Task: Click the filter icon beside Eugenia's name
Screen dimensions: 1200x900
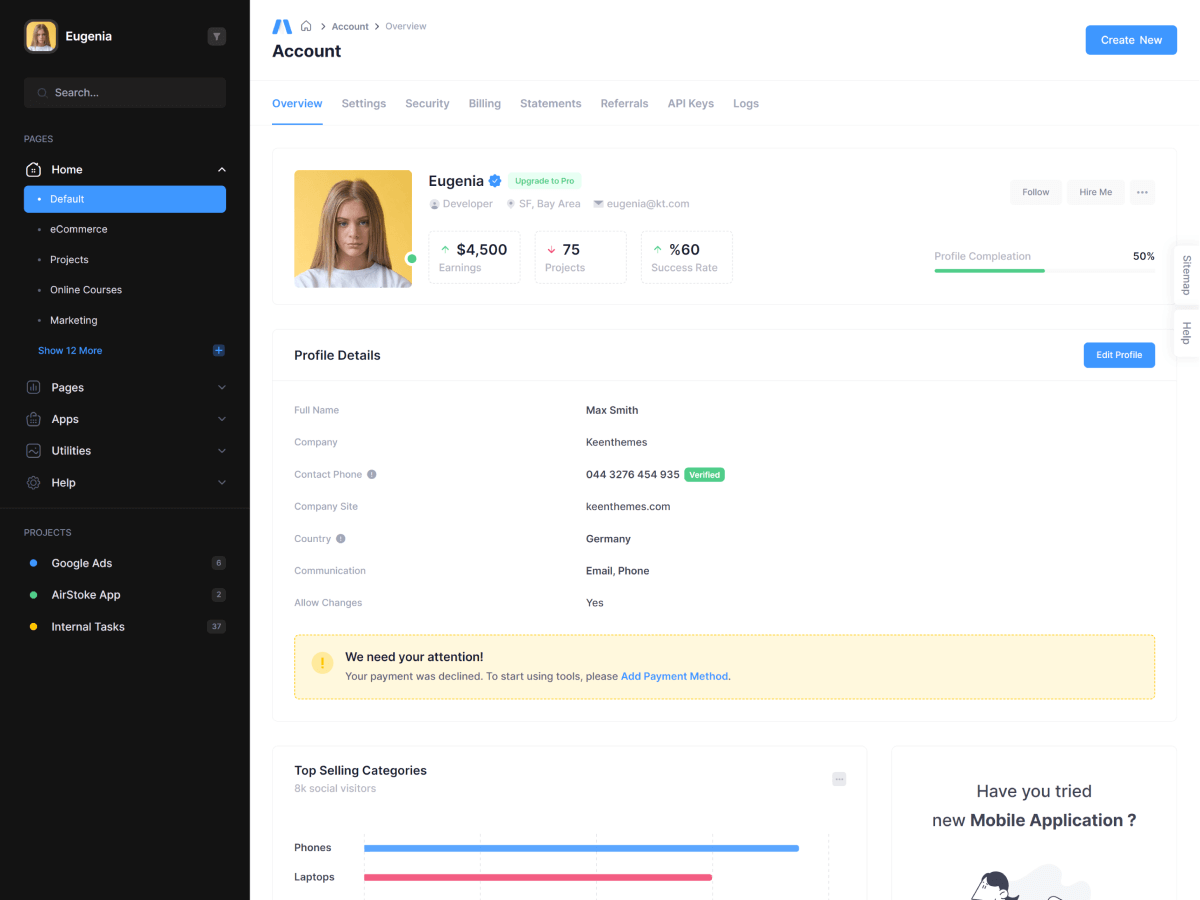Action: pos(216,37)
